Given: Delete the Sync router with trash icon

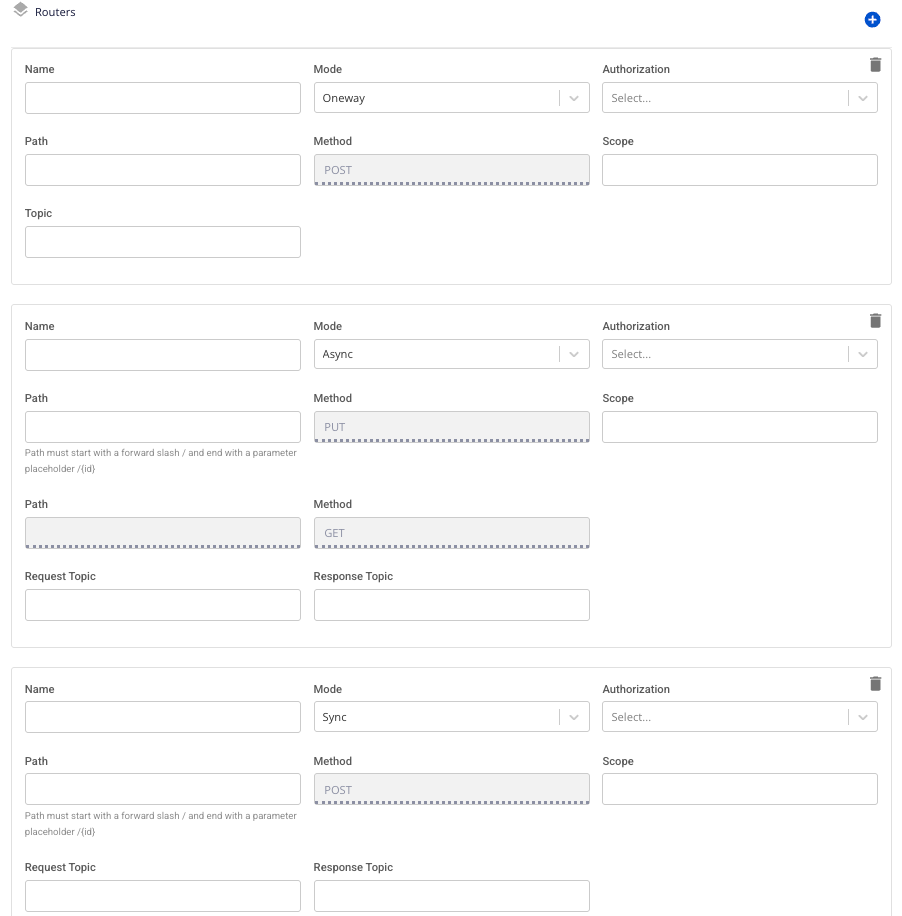Looking at the screenshot, I should pyautogui.click(x=875, y=684).
